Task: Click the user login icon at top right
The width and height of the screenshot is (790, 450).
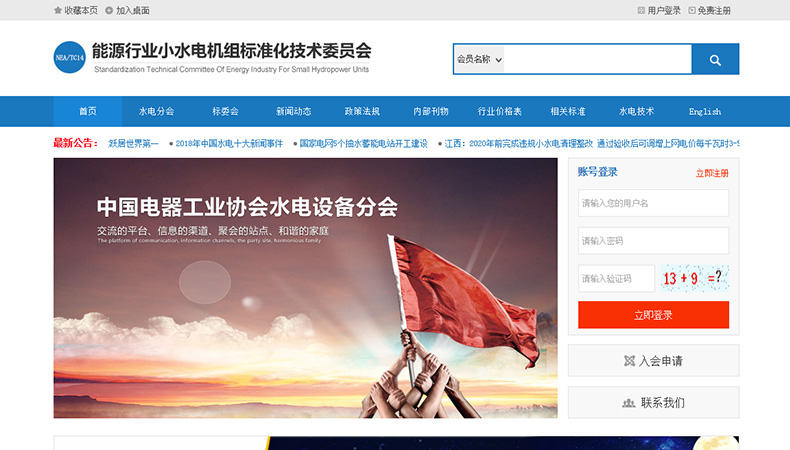Action: pyautogui.click(x=641, y=10)
